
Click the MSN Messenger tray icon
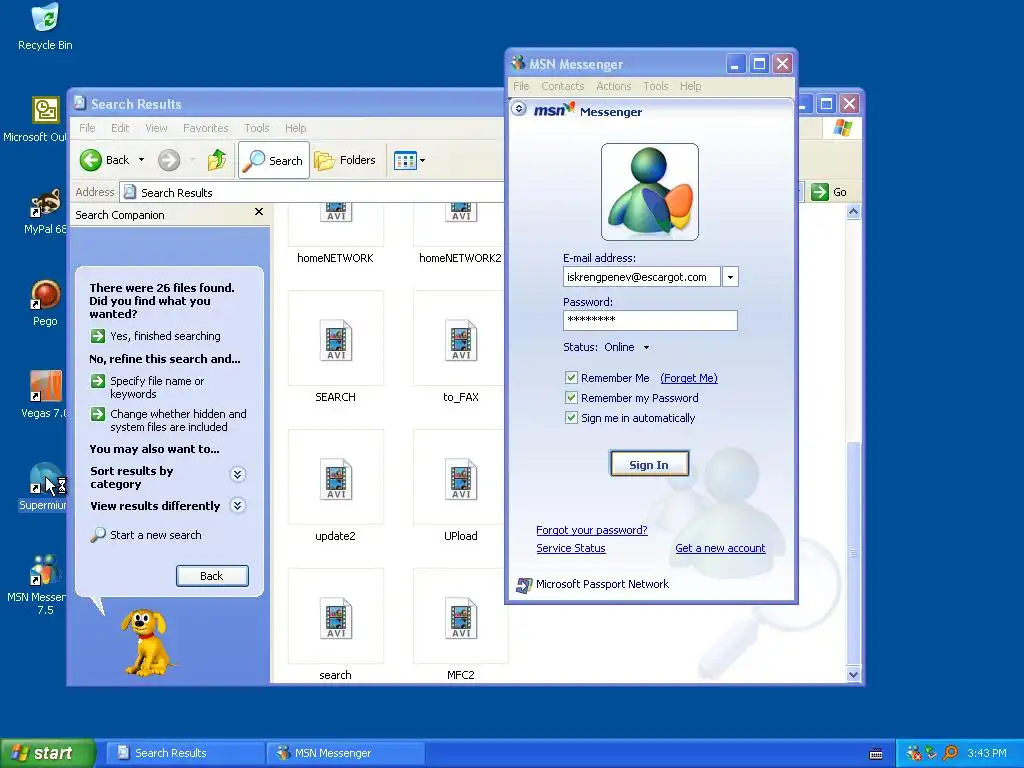pos(914,753)
